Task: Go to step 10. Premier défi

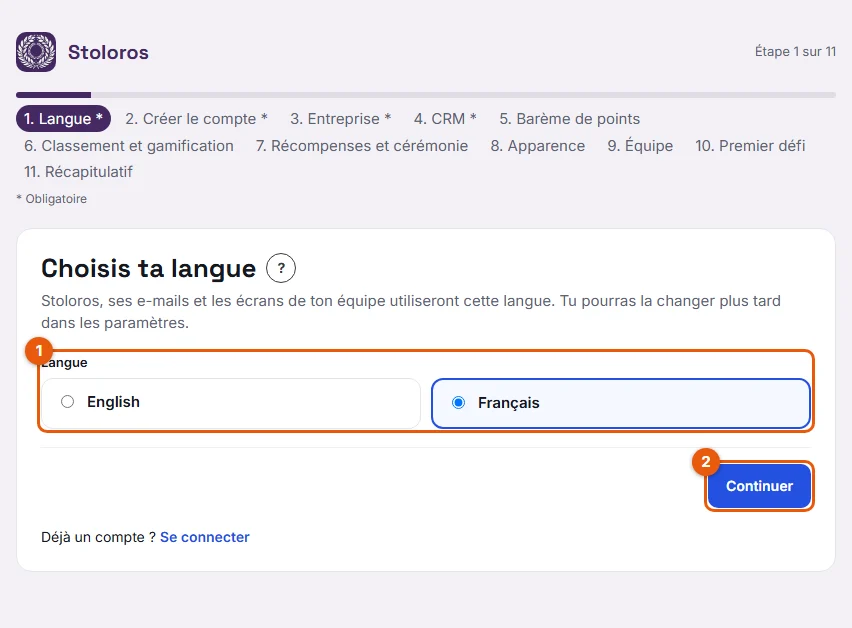Action: click(750, 146)
